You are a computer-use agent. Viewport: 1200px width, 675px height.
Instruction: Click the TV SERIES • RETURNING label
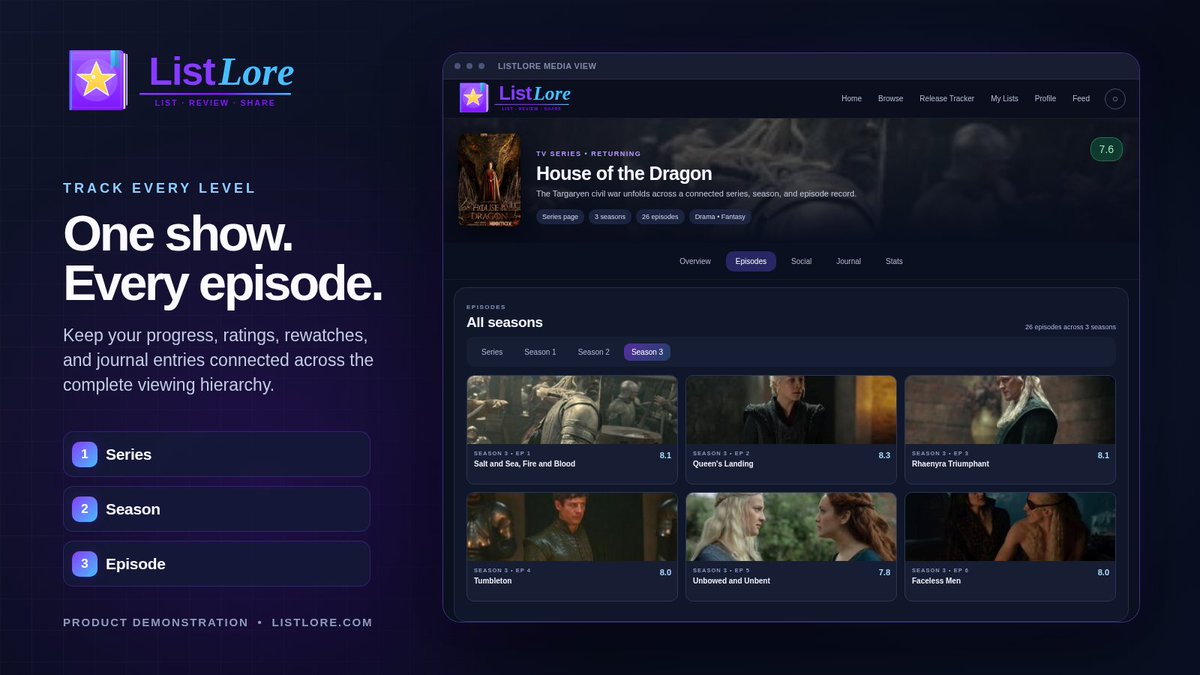[x=589, y=154]
